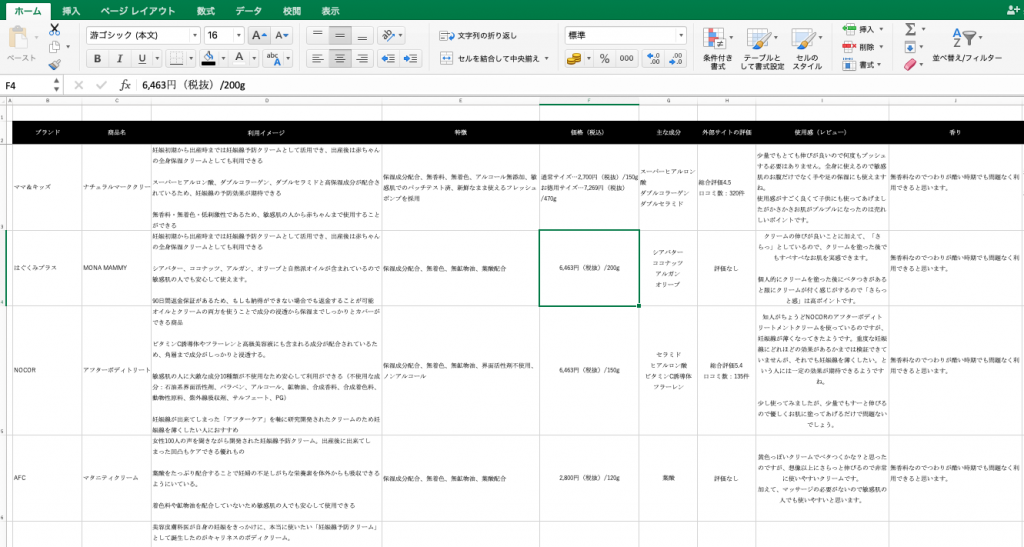Cut the selection with the scissors icon

54,29
